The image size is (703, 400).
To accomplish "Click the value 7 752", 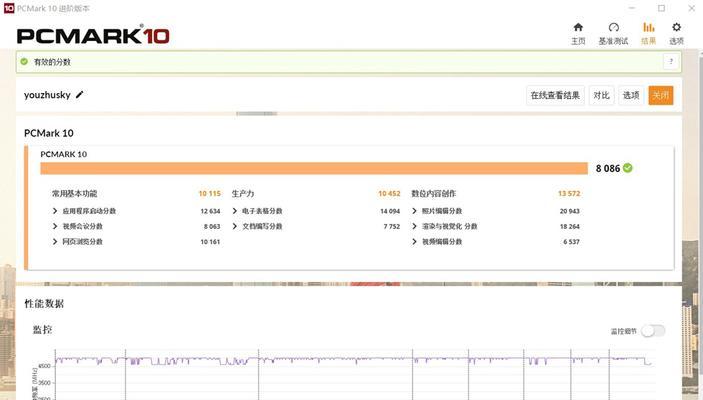I will (392, 226).
